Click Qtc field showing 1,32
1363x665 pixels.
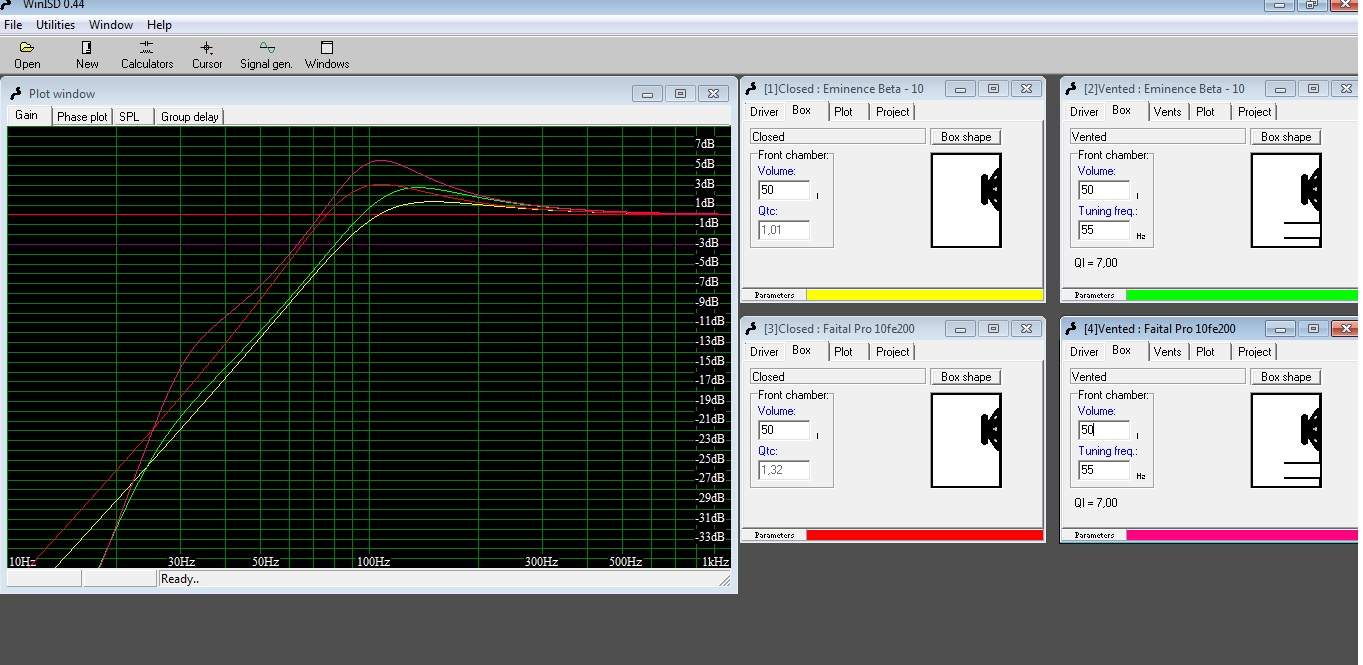pos(784,470)
